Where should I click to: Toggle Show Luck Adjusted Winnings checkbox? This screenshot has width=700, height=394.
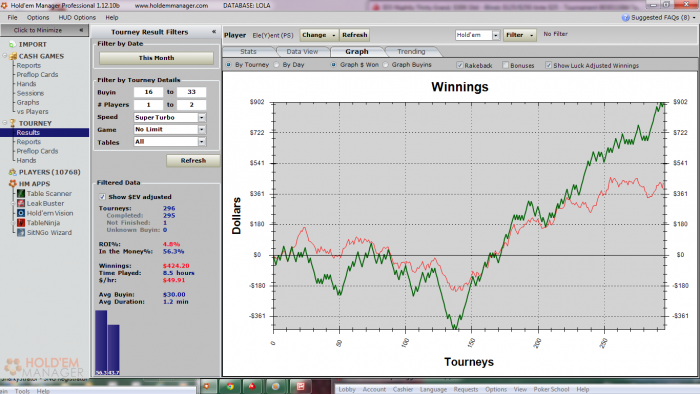pos(548,65)
